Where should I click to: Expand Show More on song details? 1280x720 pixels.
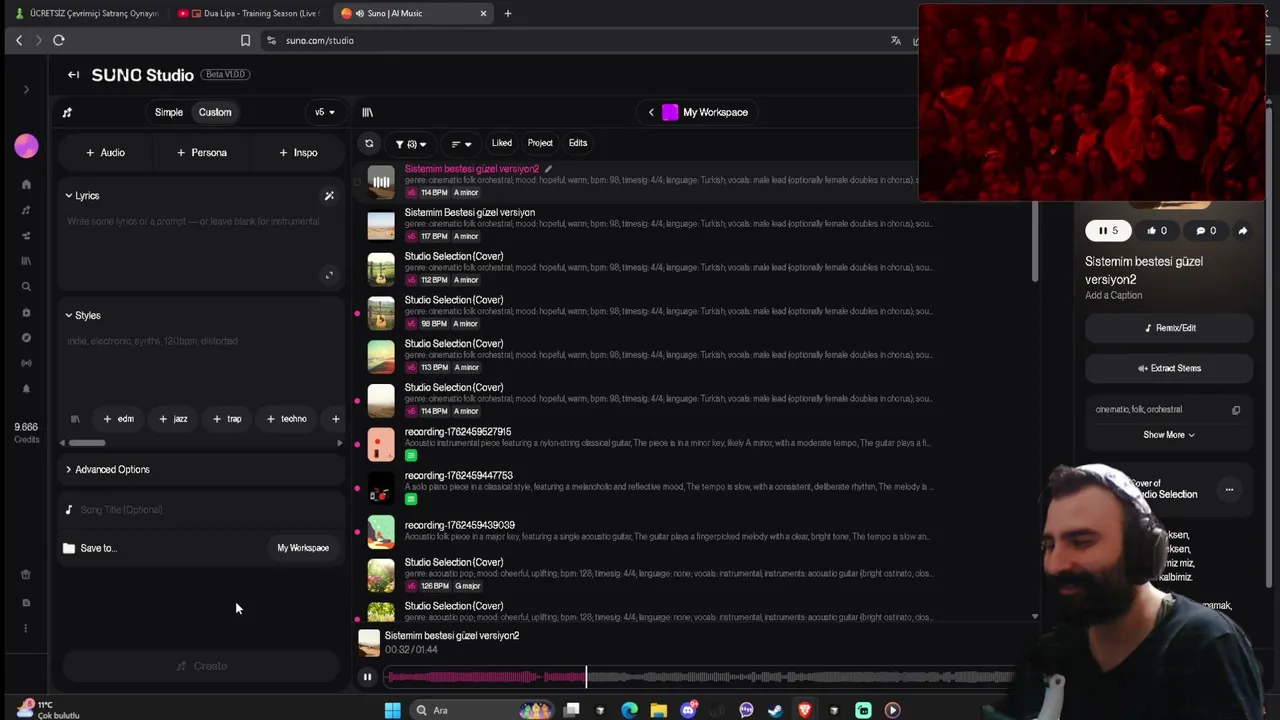(x=1169, y=435)
